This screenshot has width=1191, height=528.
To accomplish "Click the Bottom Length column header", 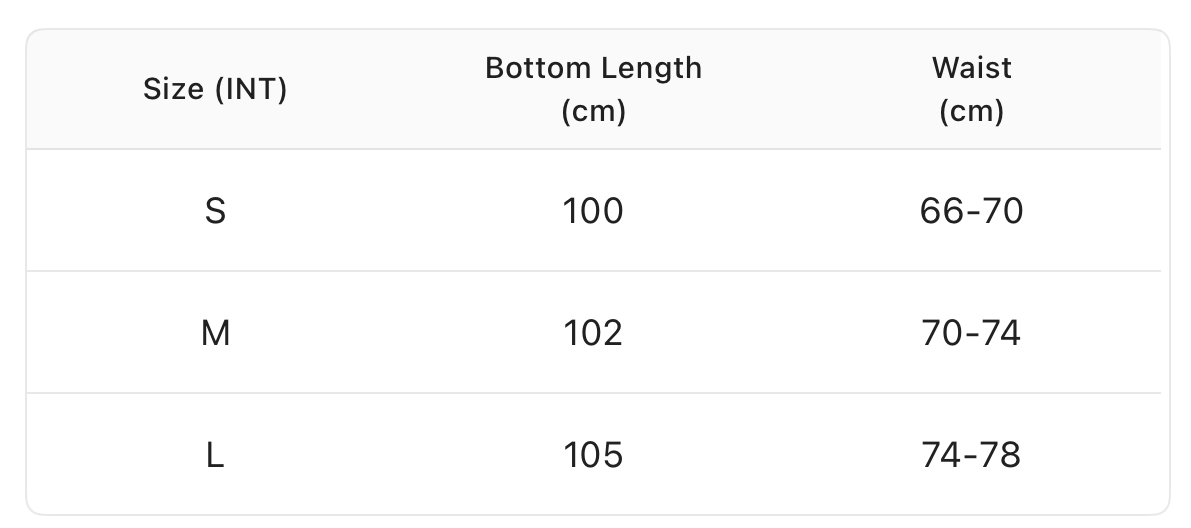I will [x=593, y=68].
